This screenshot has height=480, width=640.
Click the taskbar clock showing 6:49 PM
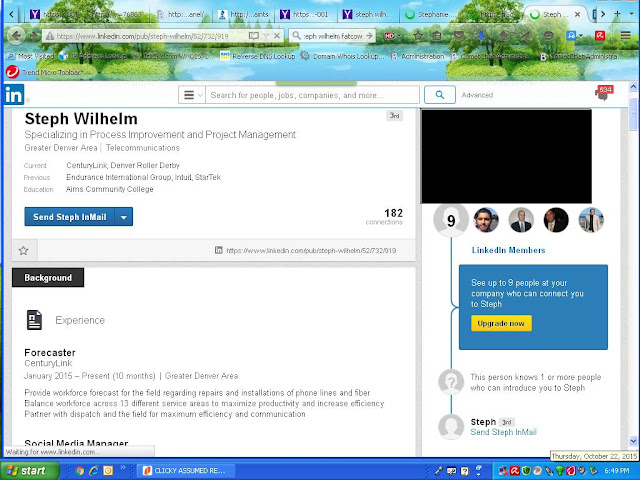[x=617, y=471]
